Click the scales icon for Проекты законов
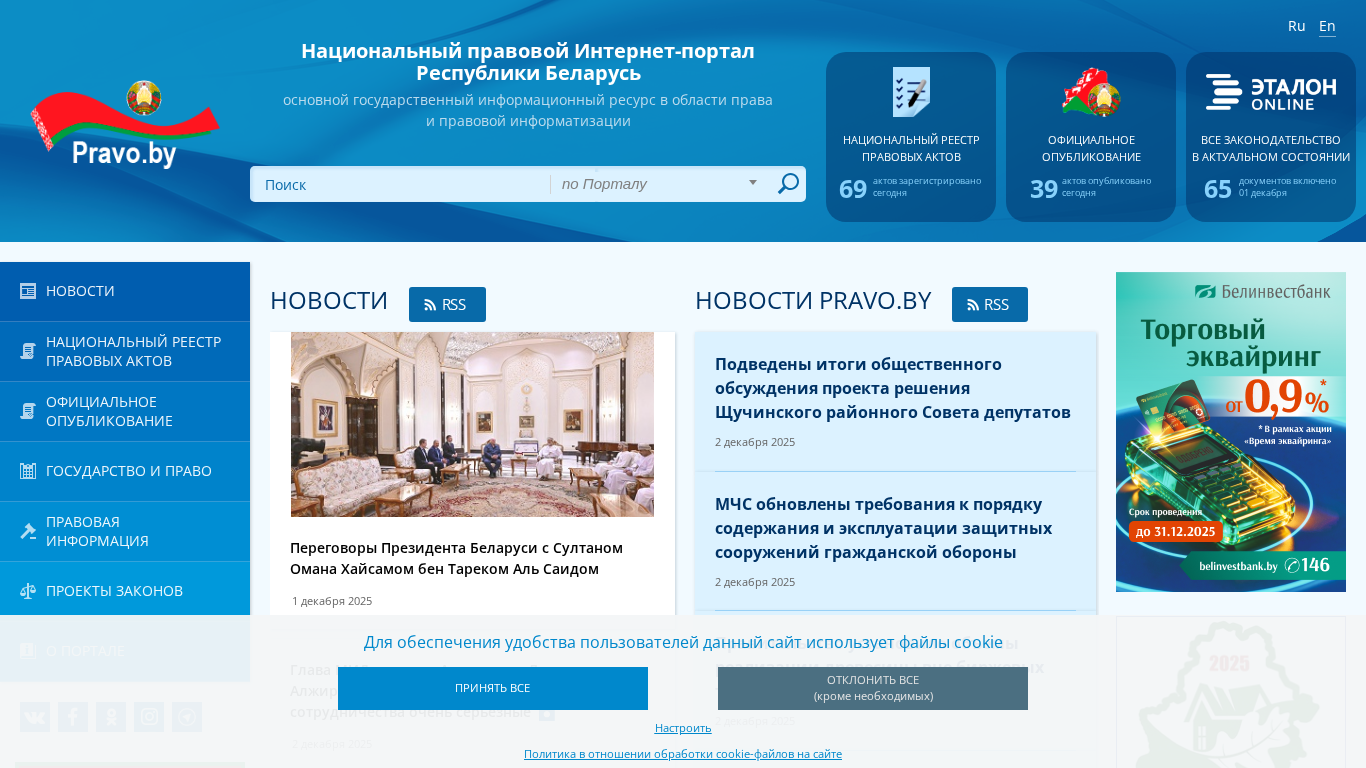The width and height of the screenshot is (1366, 768). (28, 591)
